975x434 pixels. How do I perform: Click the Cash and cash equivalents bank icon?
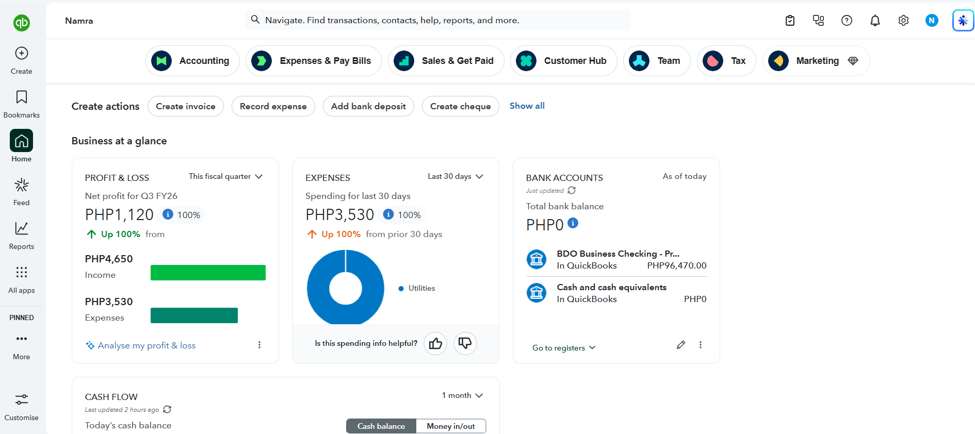(x=536, y=293)
